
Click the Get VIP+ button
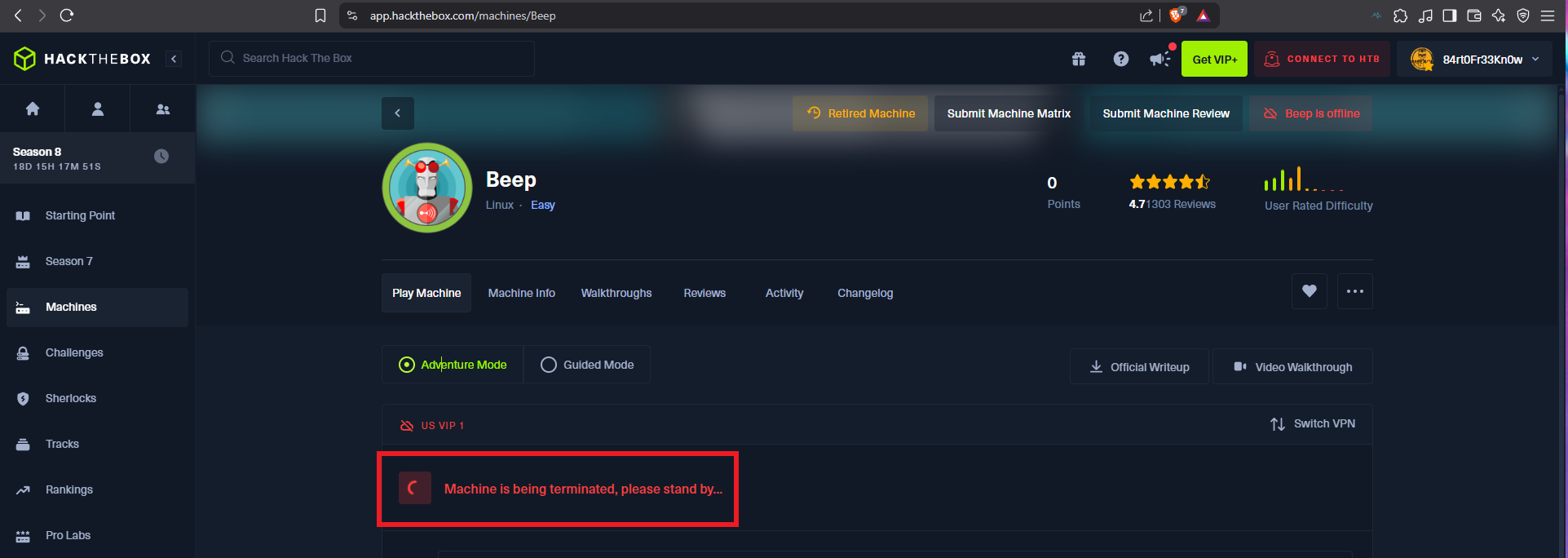pos(1214,59)
